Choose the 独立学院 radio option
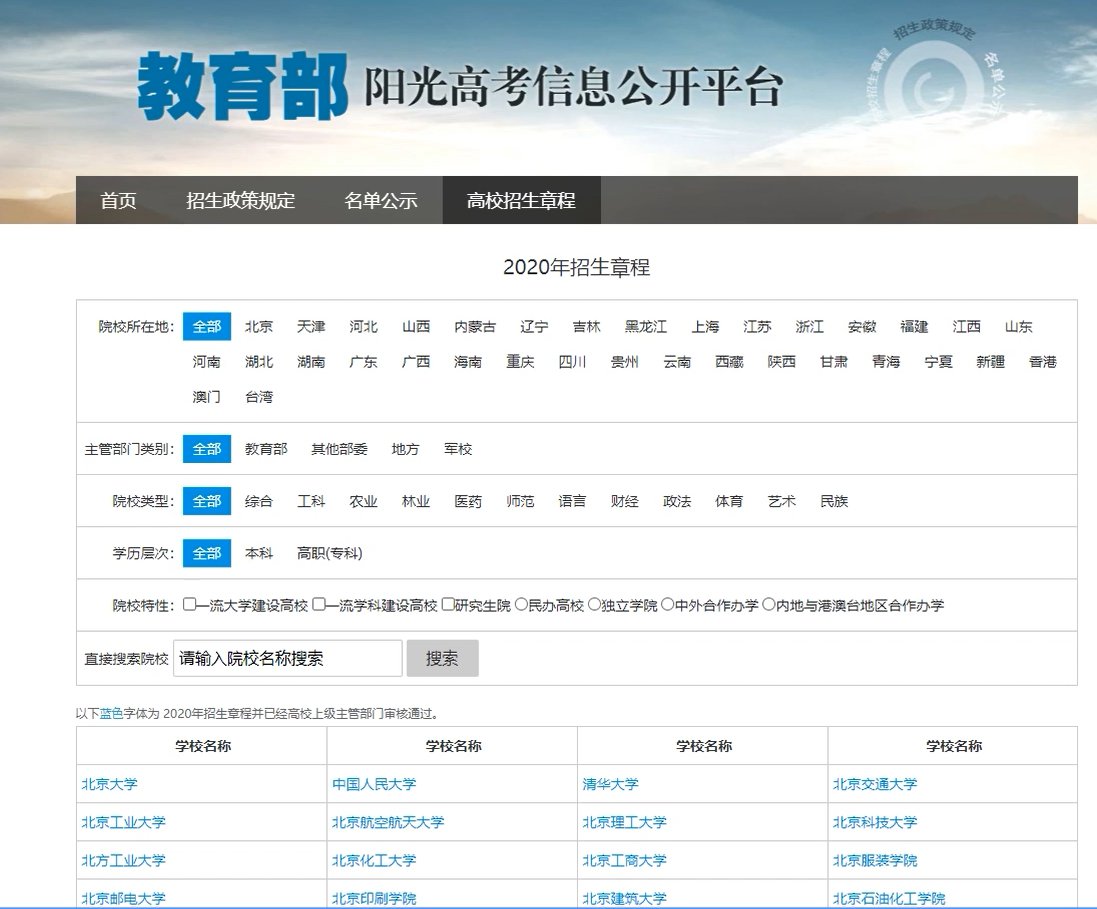The height and width of the screenshot is (909, 1097). (594, 605)
